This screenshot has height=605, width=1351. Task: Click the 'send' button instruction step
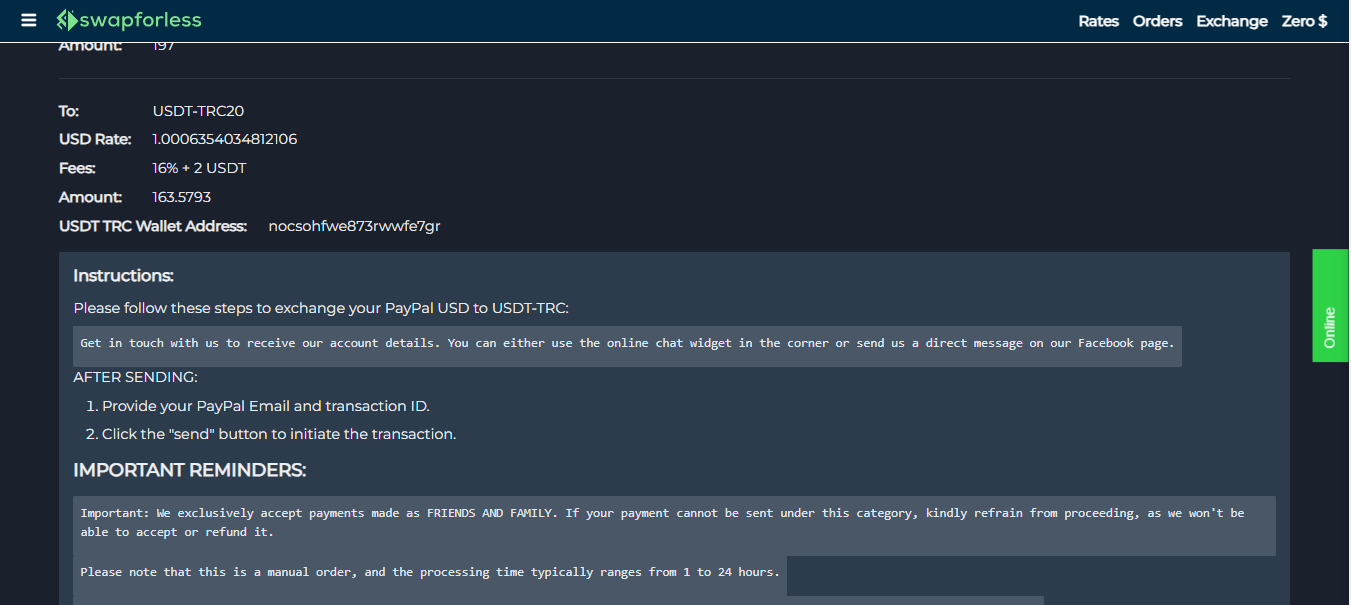pos(278,434)
